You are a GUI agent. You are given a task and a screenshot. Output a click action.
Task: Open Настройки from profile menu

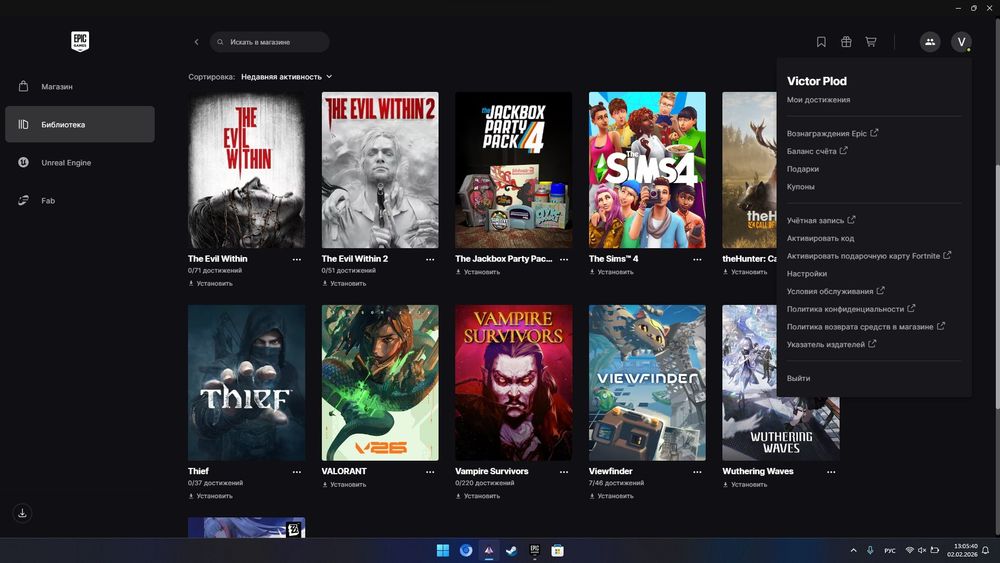[x=807, y=274]
